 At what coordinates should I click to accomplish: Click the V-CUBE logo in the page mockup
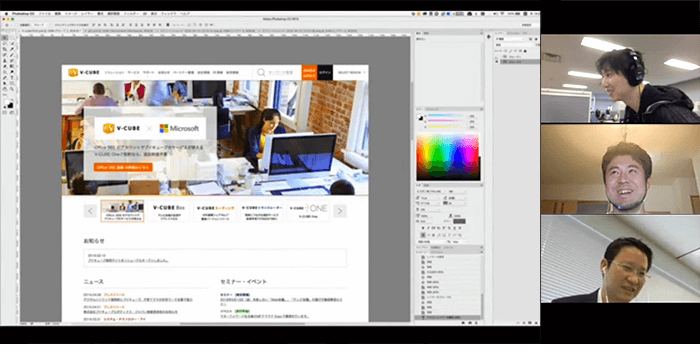click(x=84, y=72)
